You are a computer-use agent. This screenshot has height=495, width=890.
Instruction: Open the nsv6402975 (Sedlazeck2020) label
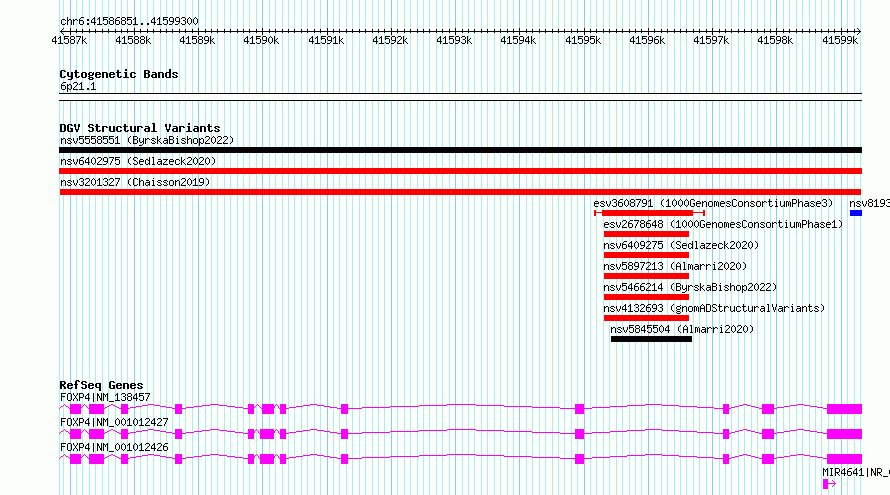click(138, 161)
